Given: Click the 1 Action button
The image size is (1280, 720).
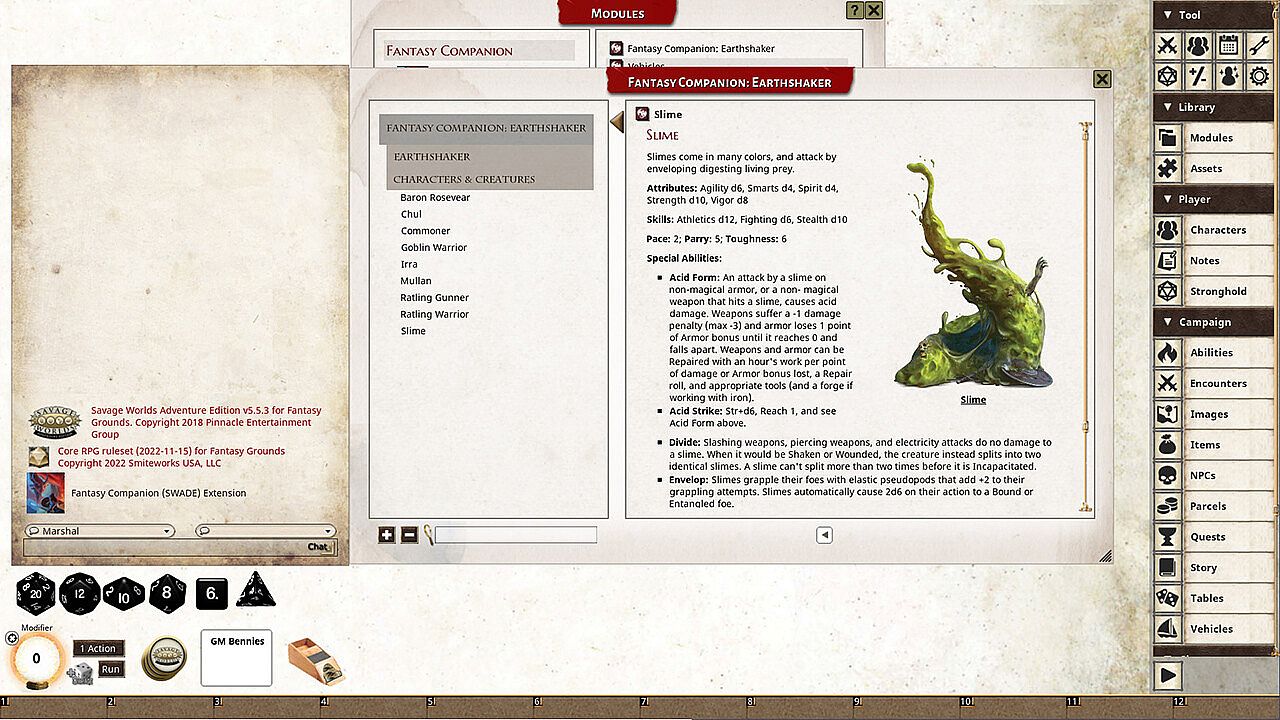Looking at the screenshot, I should (99, 648).
